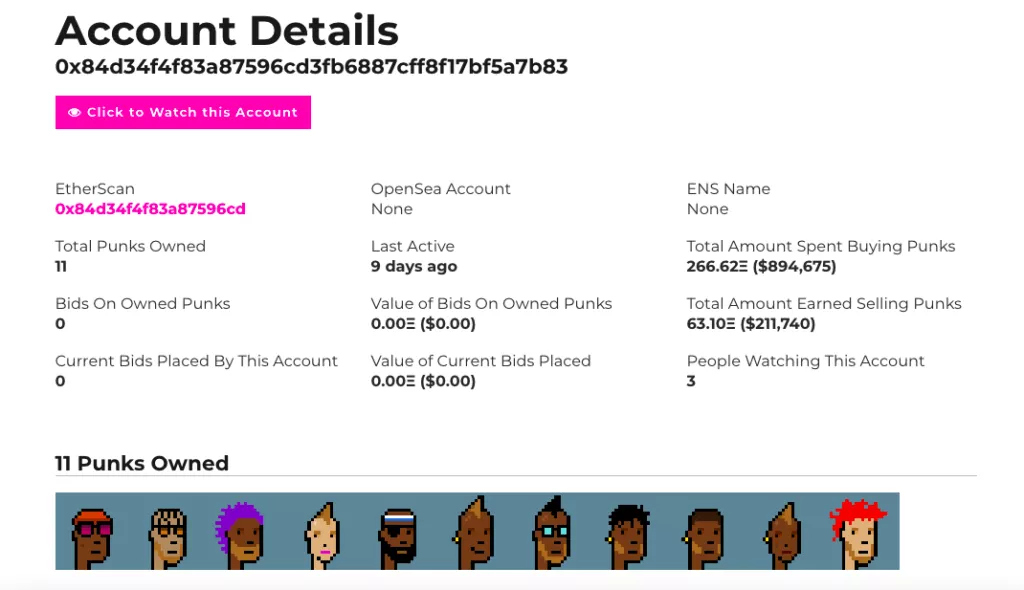Screen dimensions: 1024x590
Task: Choose the purple-haired punk
Action: point(241,535)
